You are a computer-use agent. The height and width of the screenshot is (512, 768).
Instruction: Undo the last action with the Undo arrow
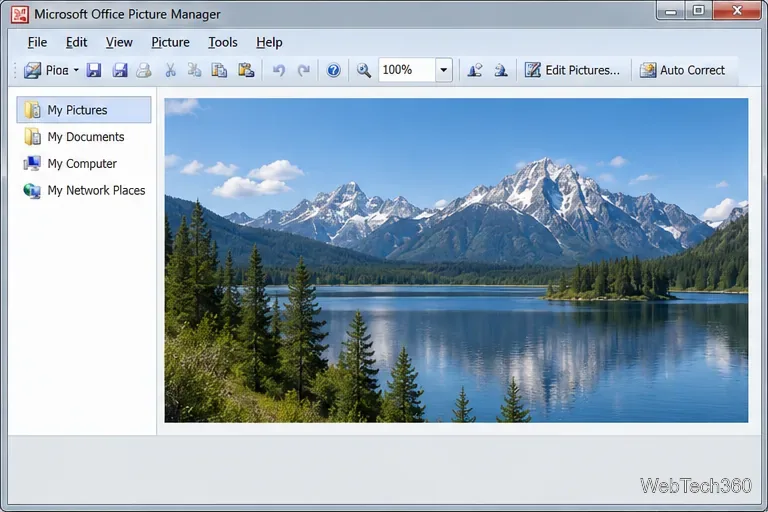pos(279,70)
